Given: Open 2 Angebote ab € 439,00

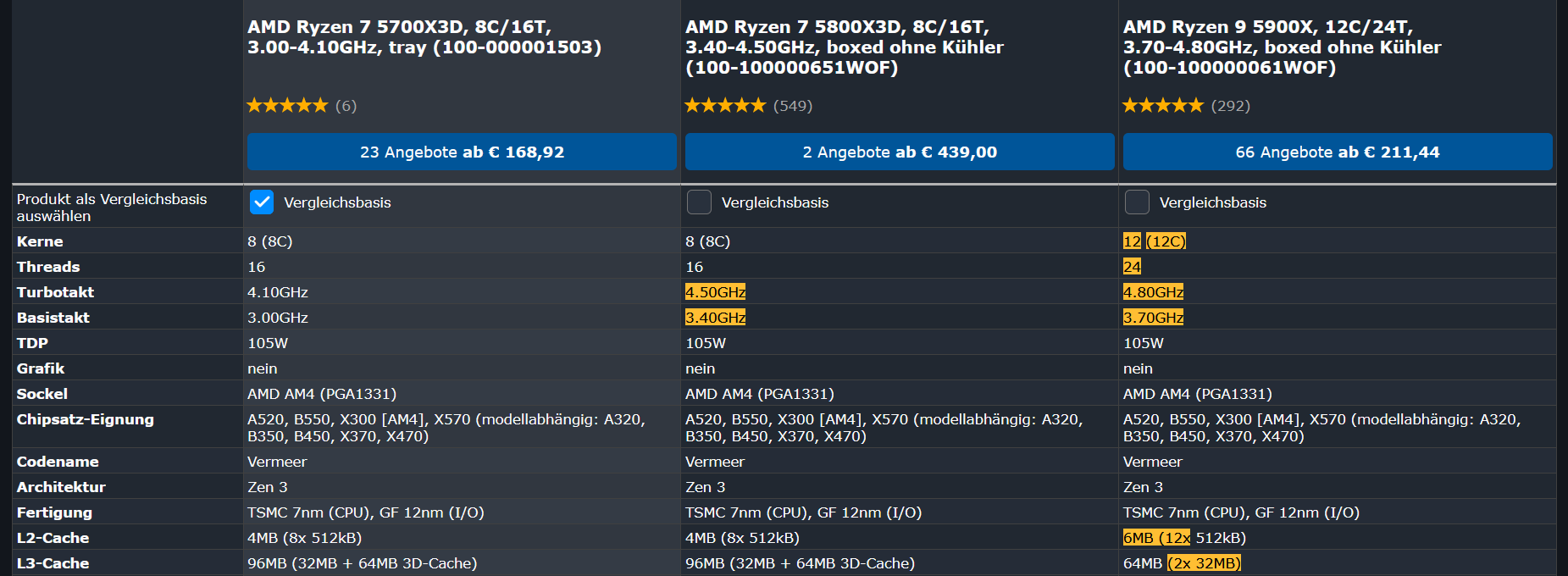Looking at the screenshot, I should pyautogui.click(x=900, y=152).
